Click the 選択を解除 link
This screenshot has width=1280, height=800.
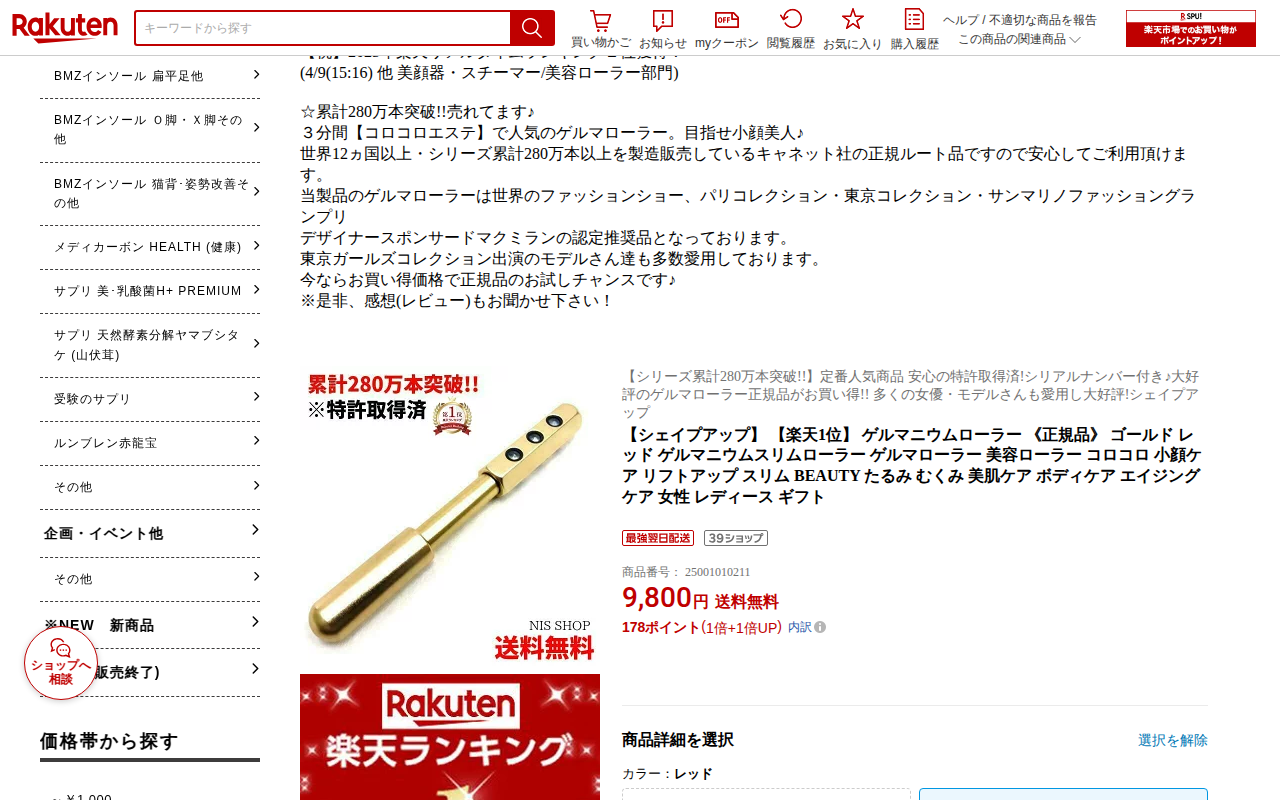click(1173, 740)
